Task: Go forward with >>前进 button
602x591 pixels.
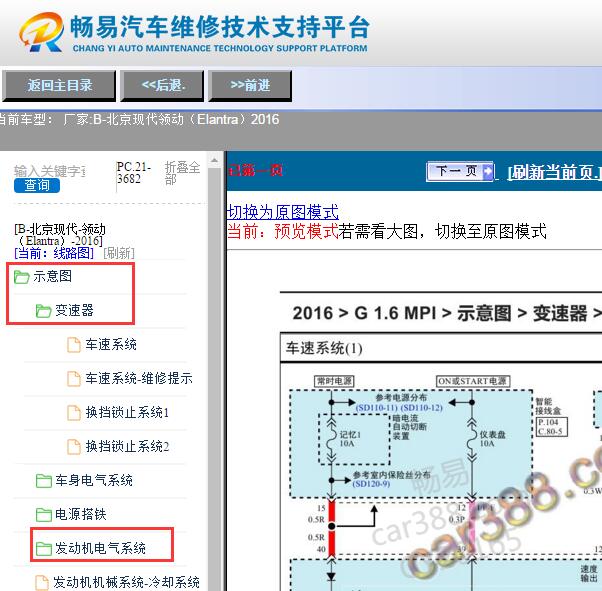Action: 250,86
